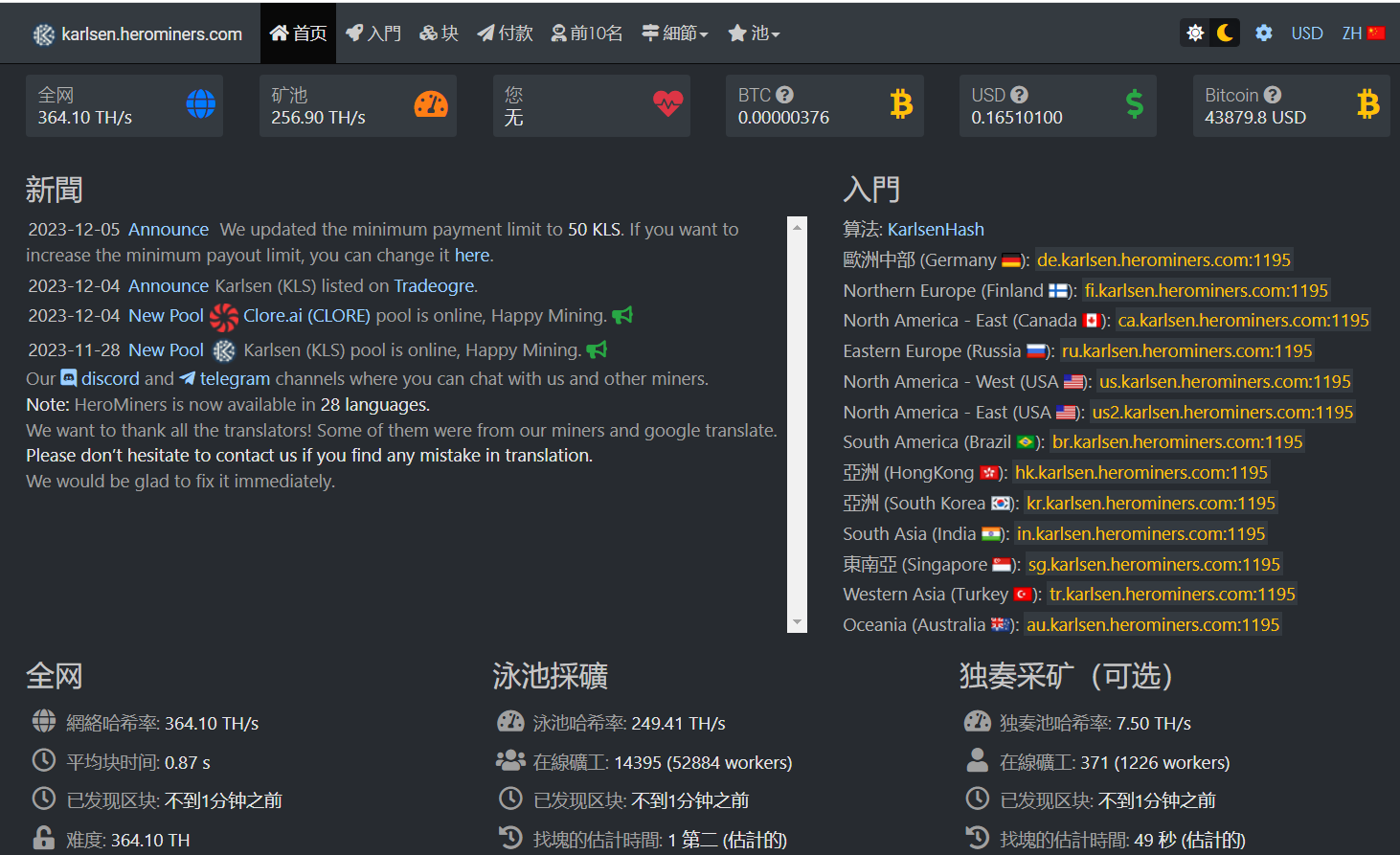Image resolution: width=1400 pixels, height=855 pixels.
Task: Click Karlsen logo icon in 2023-11-28 news
Action: pos(224,350)
